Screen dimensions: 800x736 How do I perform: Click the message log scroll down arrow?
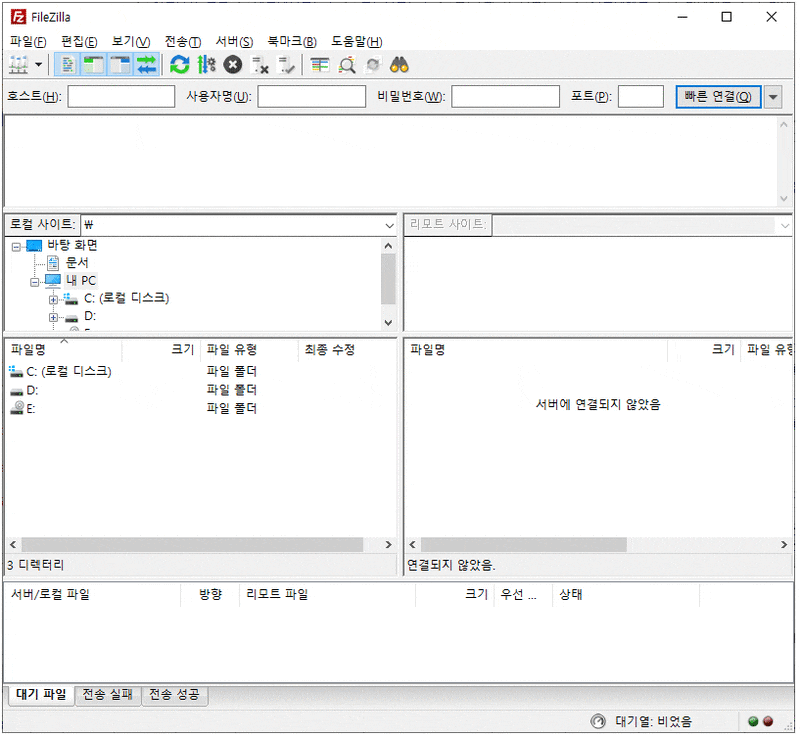coord(784,198)
